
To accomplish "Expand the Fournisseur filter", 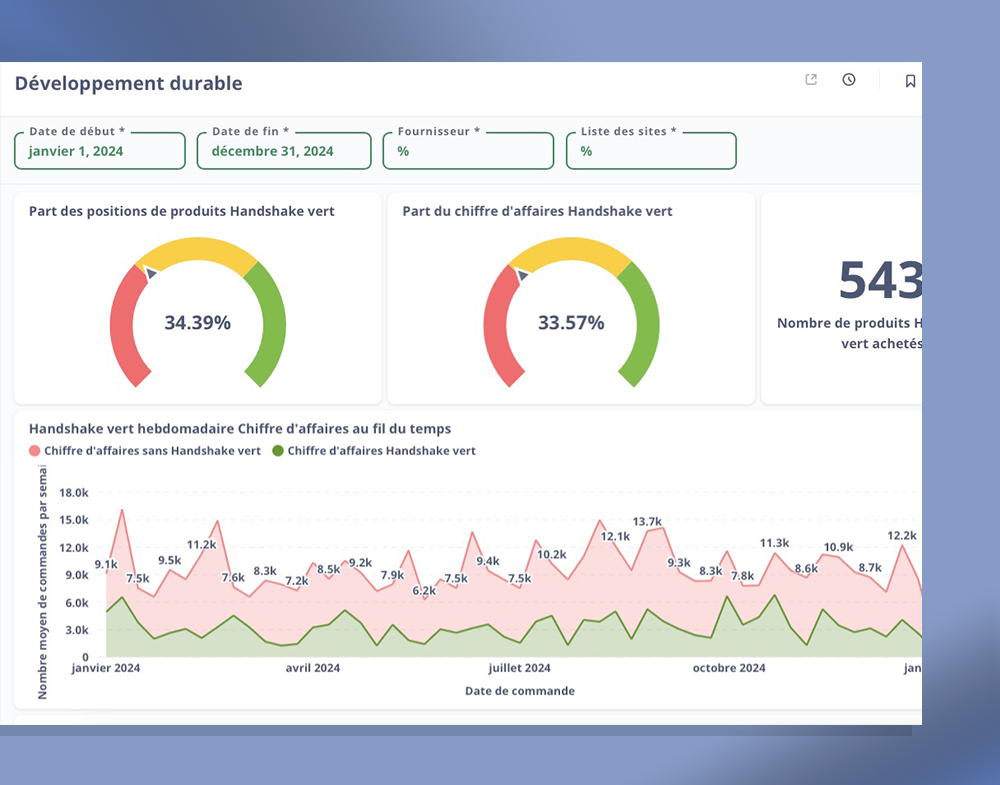I will click(x=468, y=151).
